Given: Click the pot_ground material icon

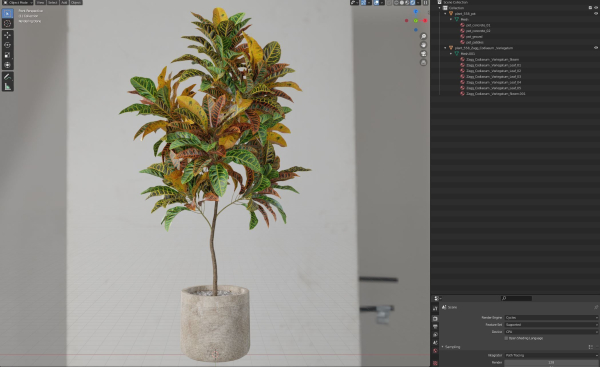Looking at the screenshot, I should [x=462, y=37].
